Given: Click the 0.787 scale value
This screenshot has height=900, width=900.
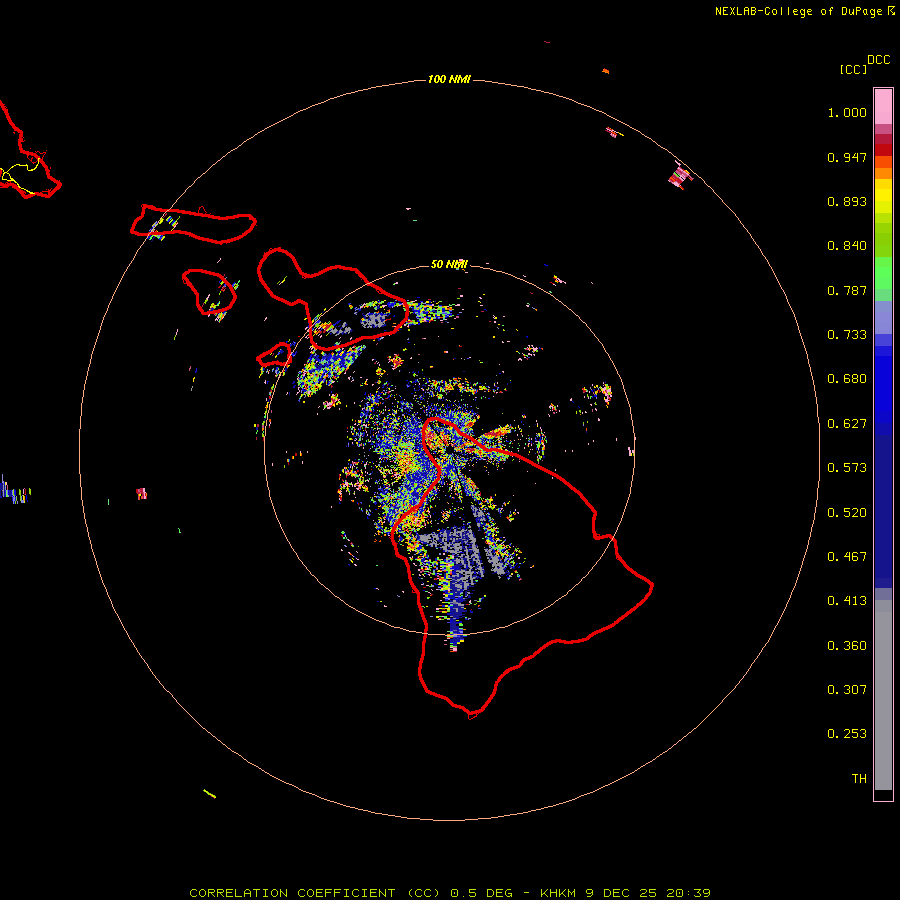Looking at the screenshot, I should click(847, 290).
